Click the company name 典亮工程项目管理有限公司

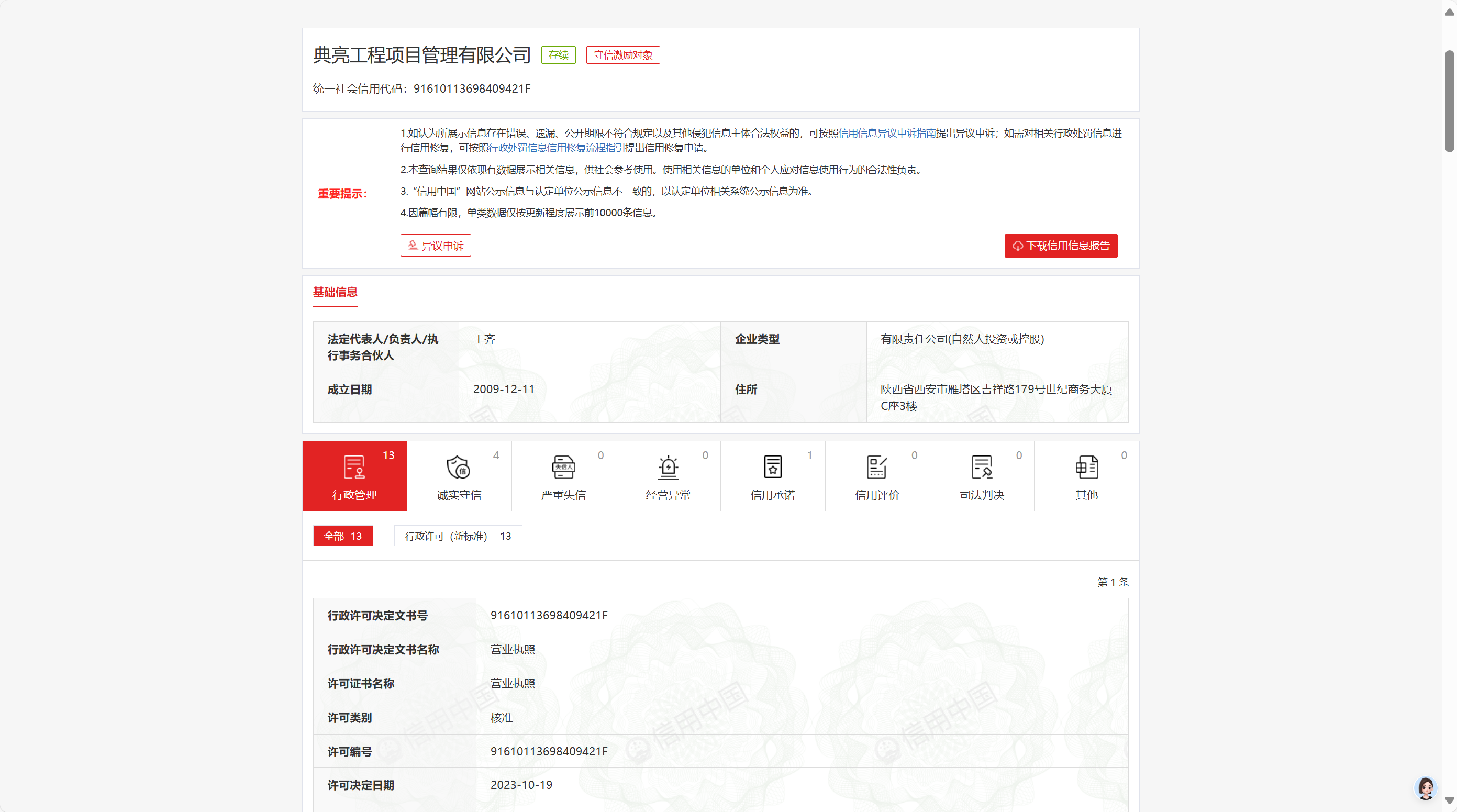click(422, 55)
